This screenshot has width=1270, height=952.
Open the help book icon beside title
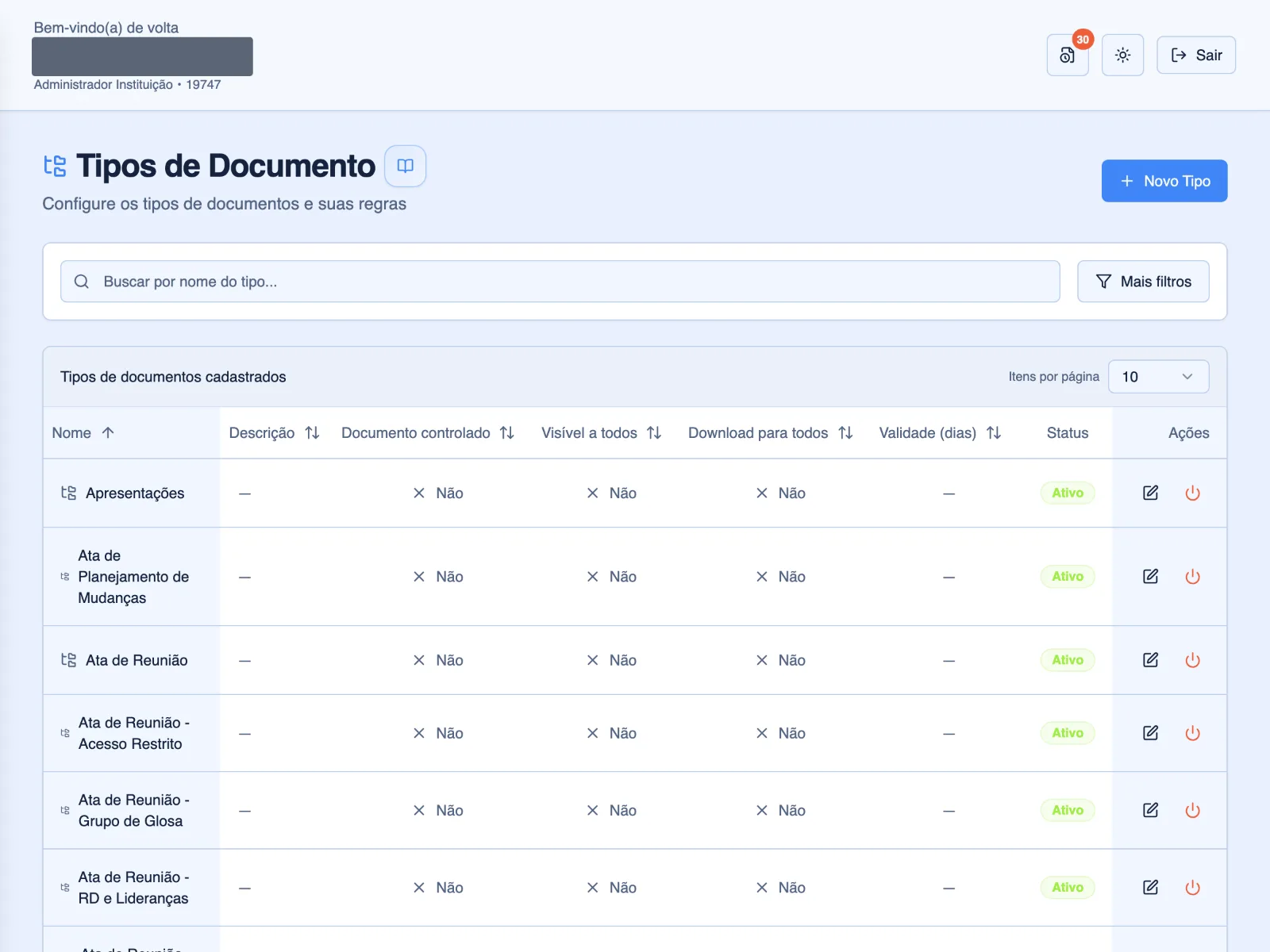[405, 166]
